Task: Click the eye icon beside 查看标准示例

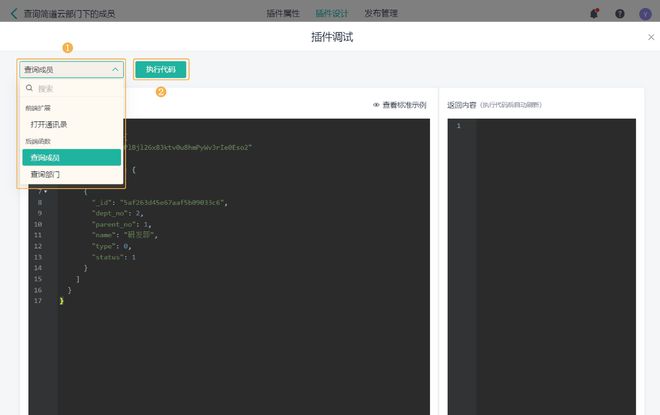Action: (x=376, y=105)
